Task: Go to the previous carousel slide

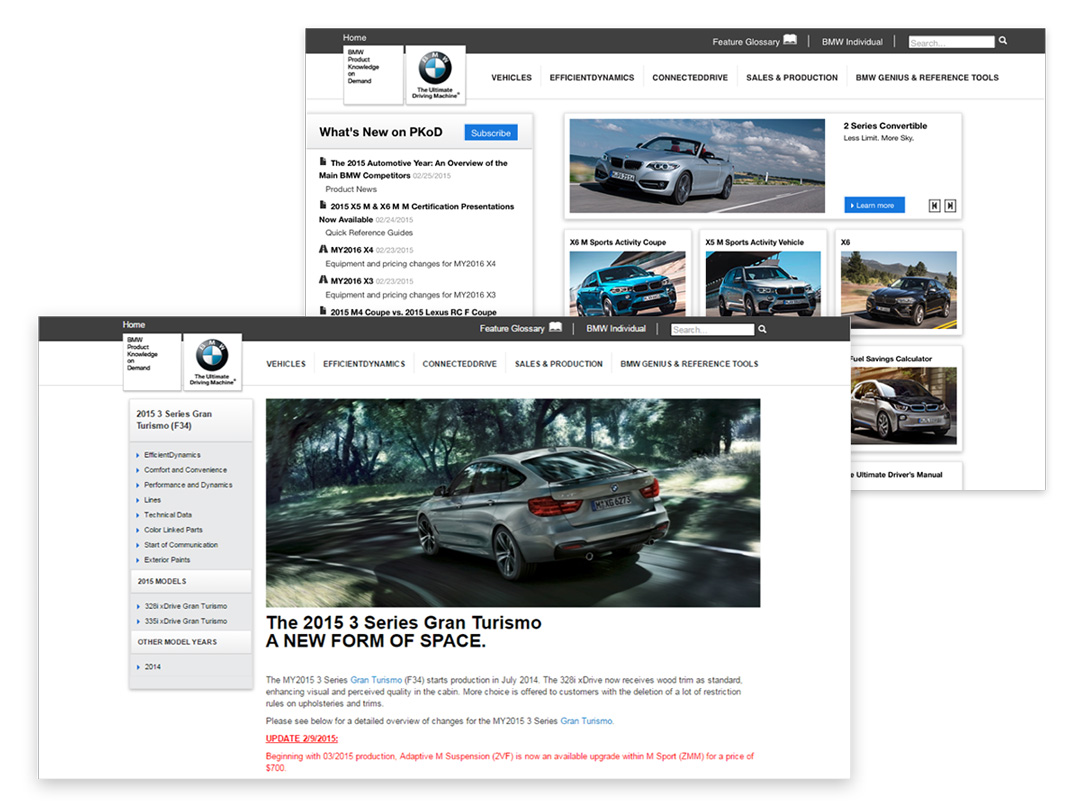Action: click(935, 205)
